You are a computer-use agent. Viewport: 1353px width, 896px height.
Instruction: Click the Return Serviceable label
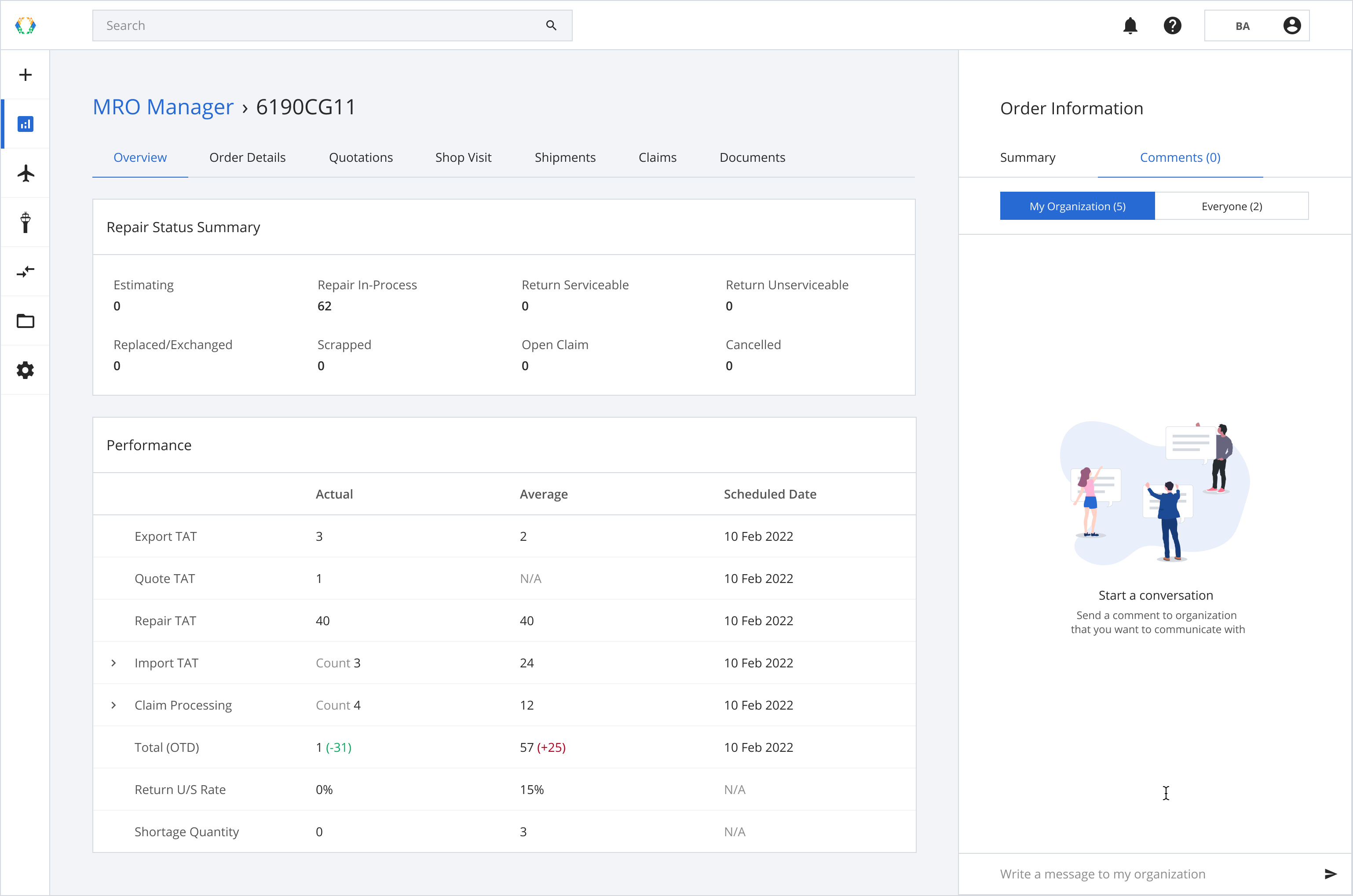pyautogui.click(x=575, y=285)
